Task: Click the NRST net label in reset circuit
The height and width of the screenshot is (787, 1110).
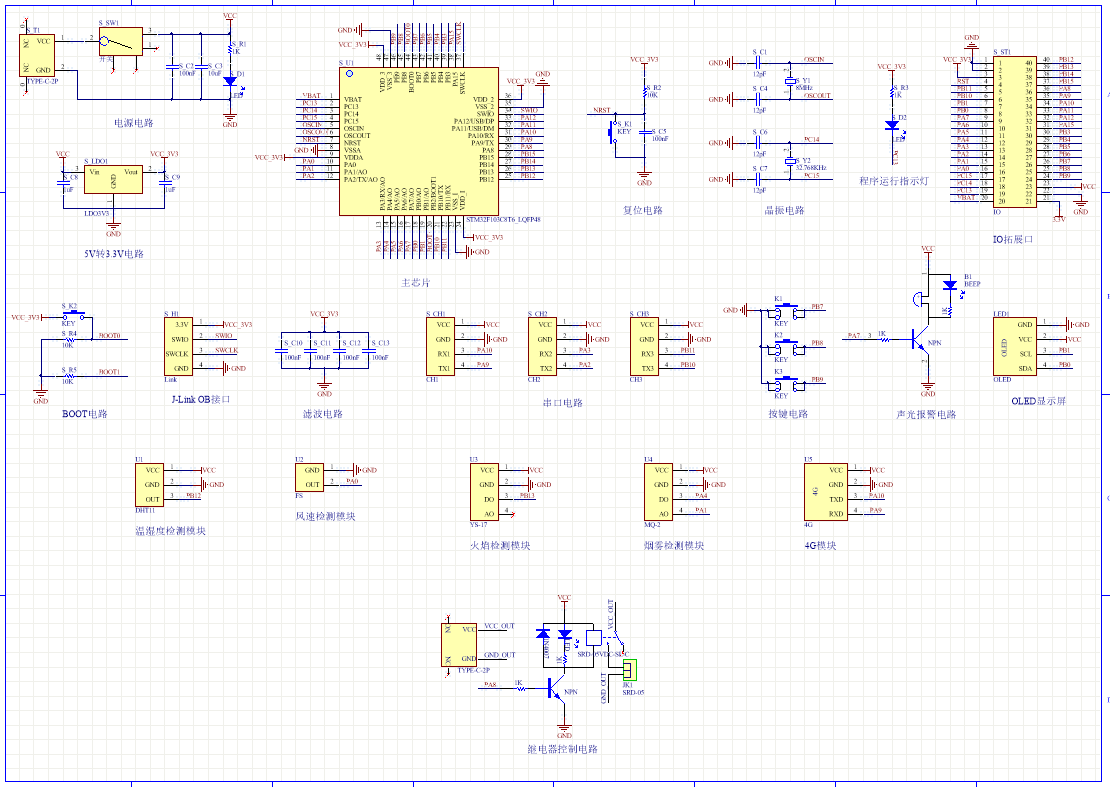Action: click(x=602, y=110)
